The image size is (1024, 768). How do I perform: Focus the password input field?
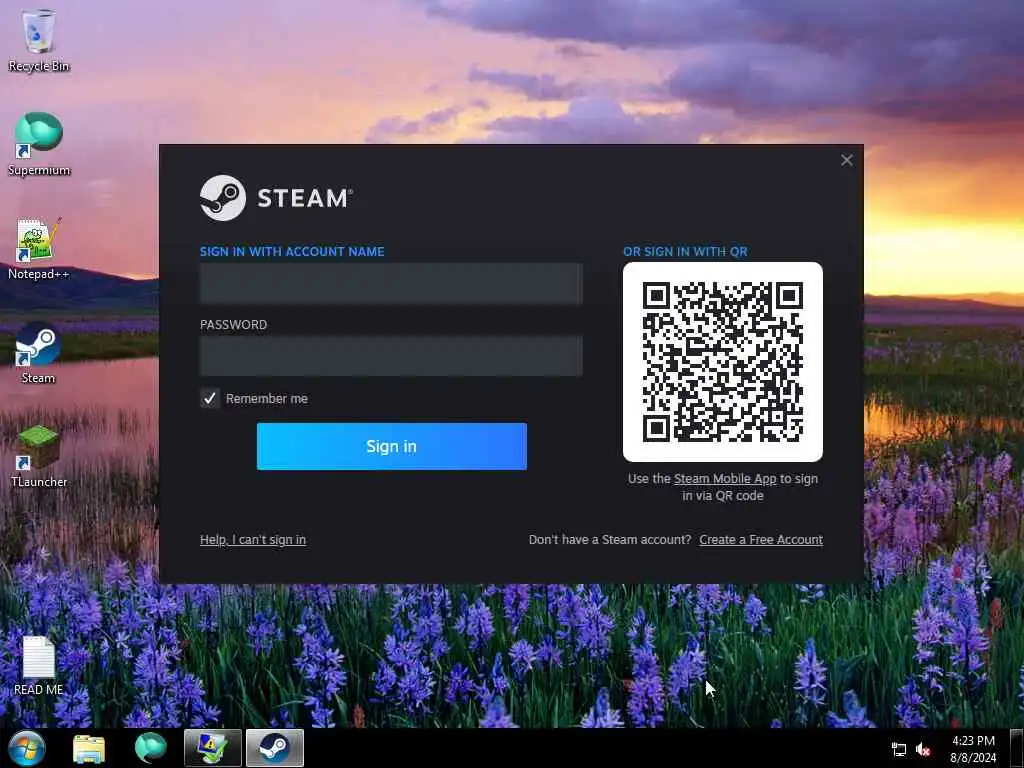point(391,356)
